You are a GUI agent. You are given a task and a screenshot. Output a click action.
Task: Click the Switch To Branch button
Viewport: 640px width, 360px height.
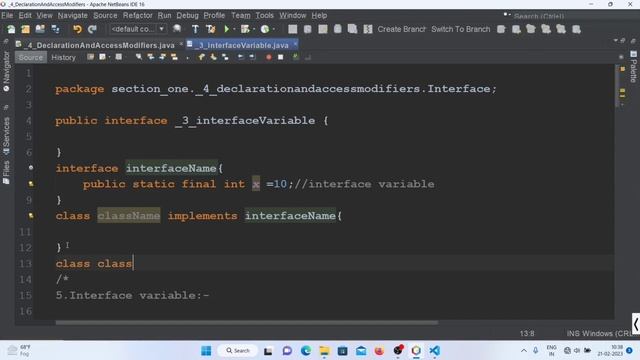pos(460,29)
